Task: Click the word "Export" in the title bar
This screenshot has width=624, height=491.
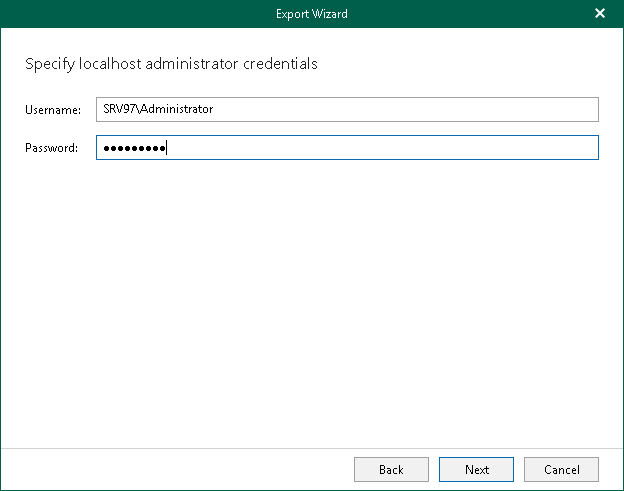Action: tap(292, 14)
